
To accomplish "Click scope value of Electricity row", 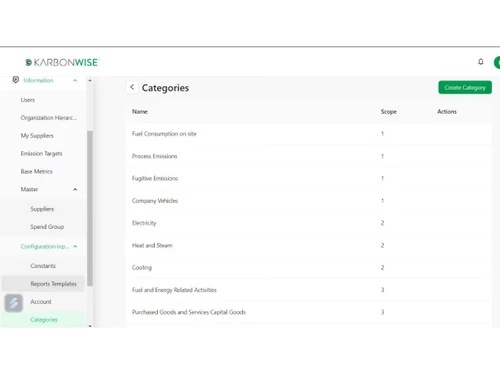I will click(382, 223).
